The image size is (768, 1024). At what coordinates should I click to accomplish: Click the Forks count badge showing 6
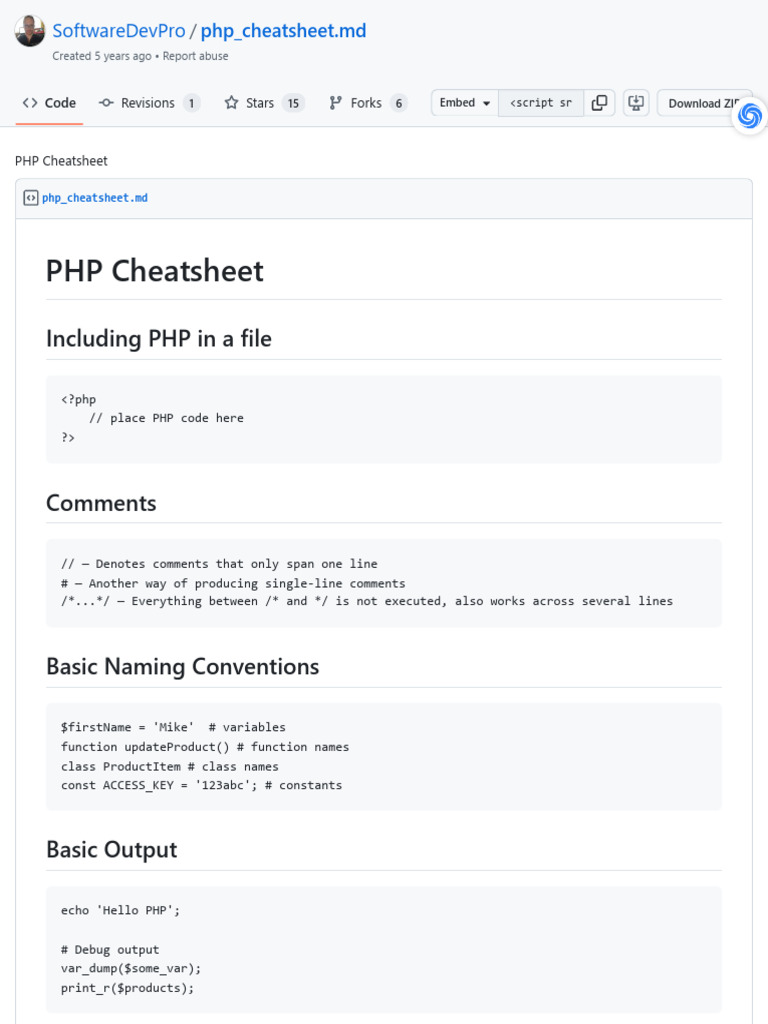click(x=398, y=103)
